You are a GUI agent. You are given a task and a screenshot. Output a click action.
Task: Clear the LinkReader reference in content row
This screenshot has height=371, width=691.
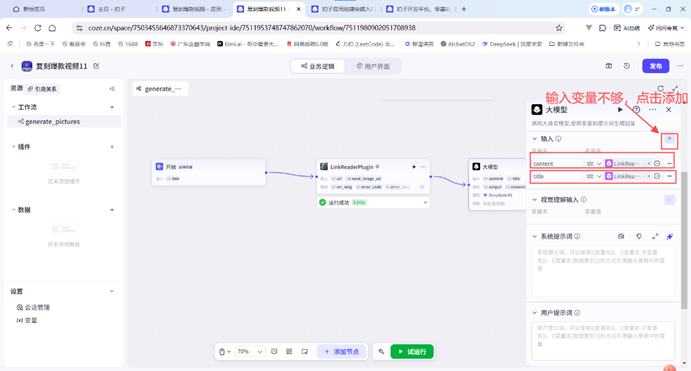coord(649,163)
